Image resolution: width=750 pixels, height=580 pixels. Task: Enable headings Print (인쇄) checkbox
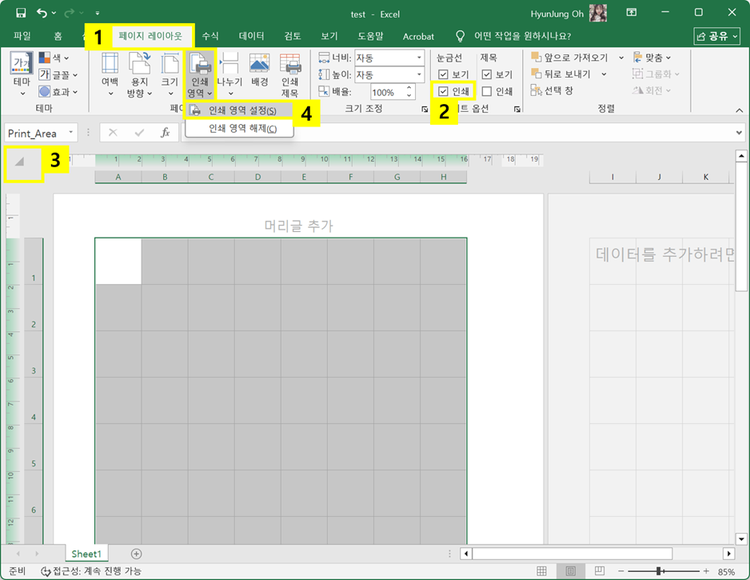pyautogui.click(x=486, y=92)
